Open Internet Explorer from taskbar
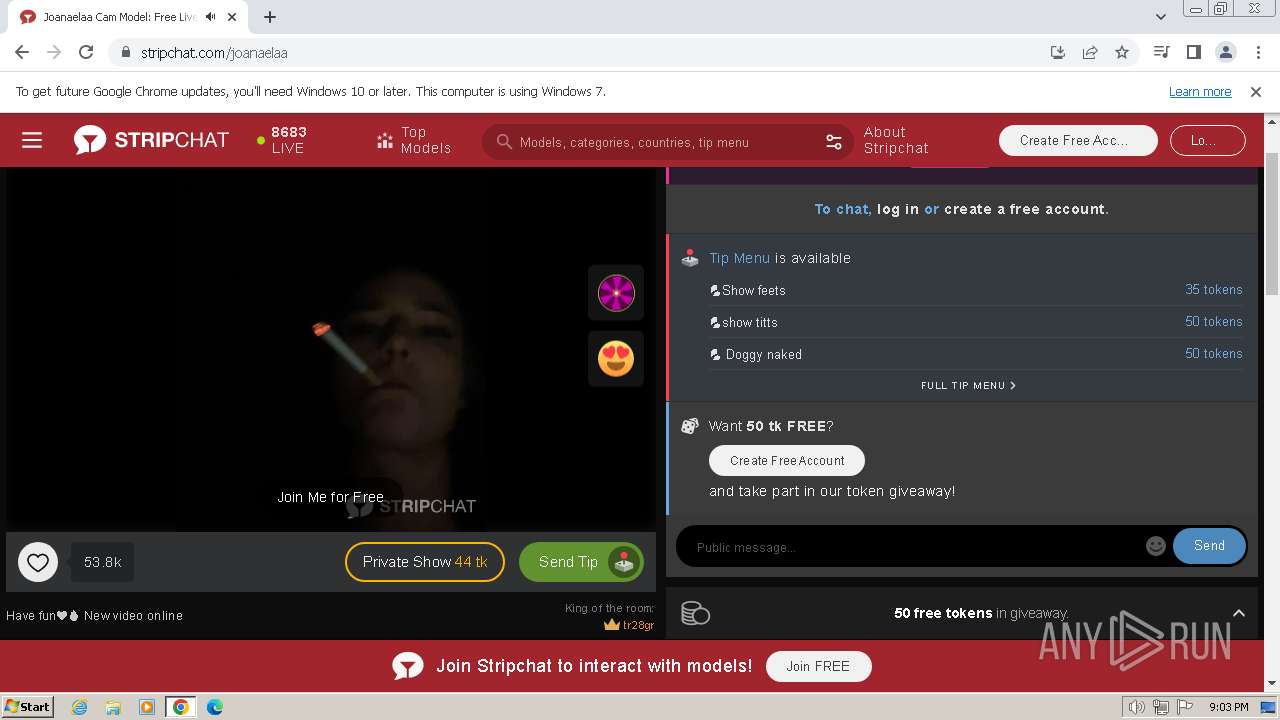 coord(80,707)
